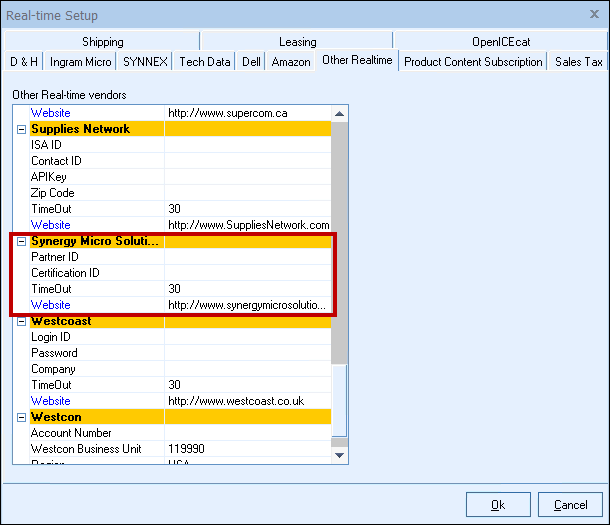Image resolution: width=610 pixels, height=525 pixels.
Task: Click the Cancel button
Action: pos(570,505)
